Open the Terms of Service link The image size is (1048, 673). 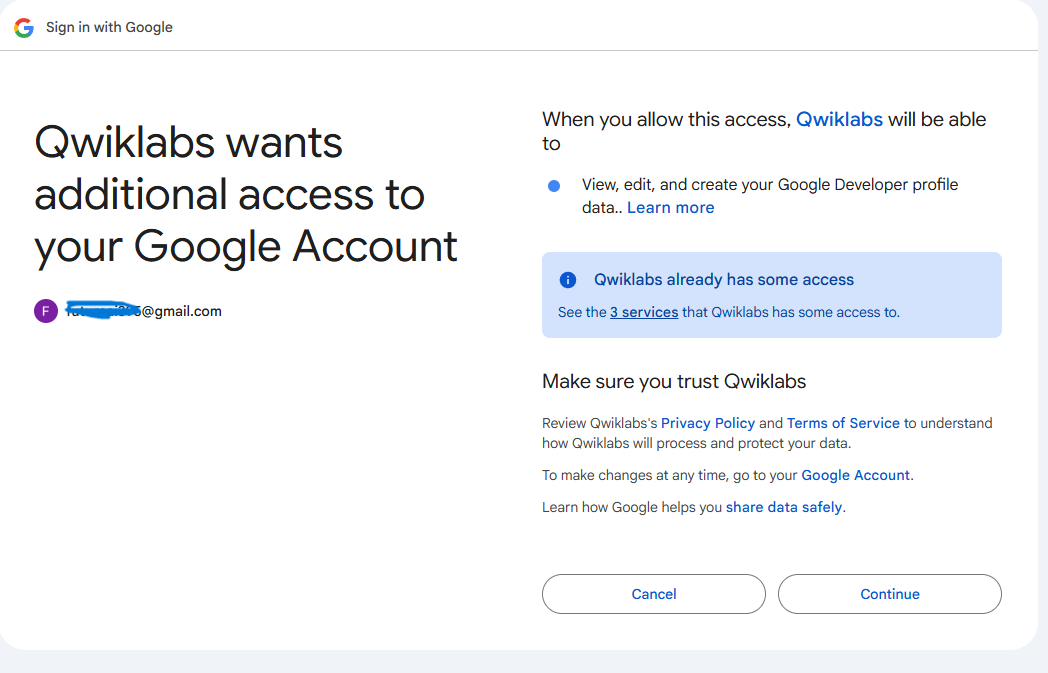[x=843, y=423]
